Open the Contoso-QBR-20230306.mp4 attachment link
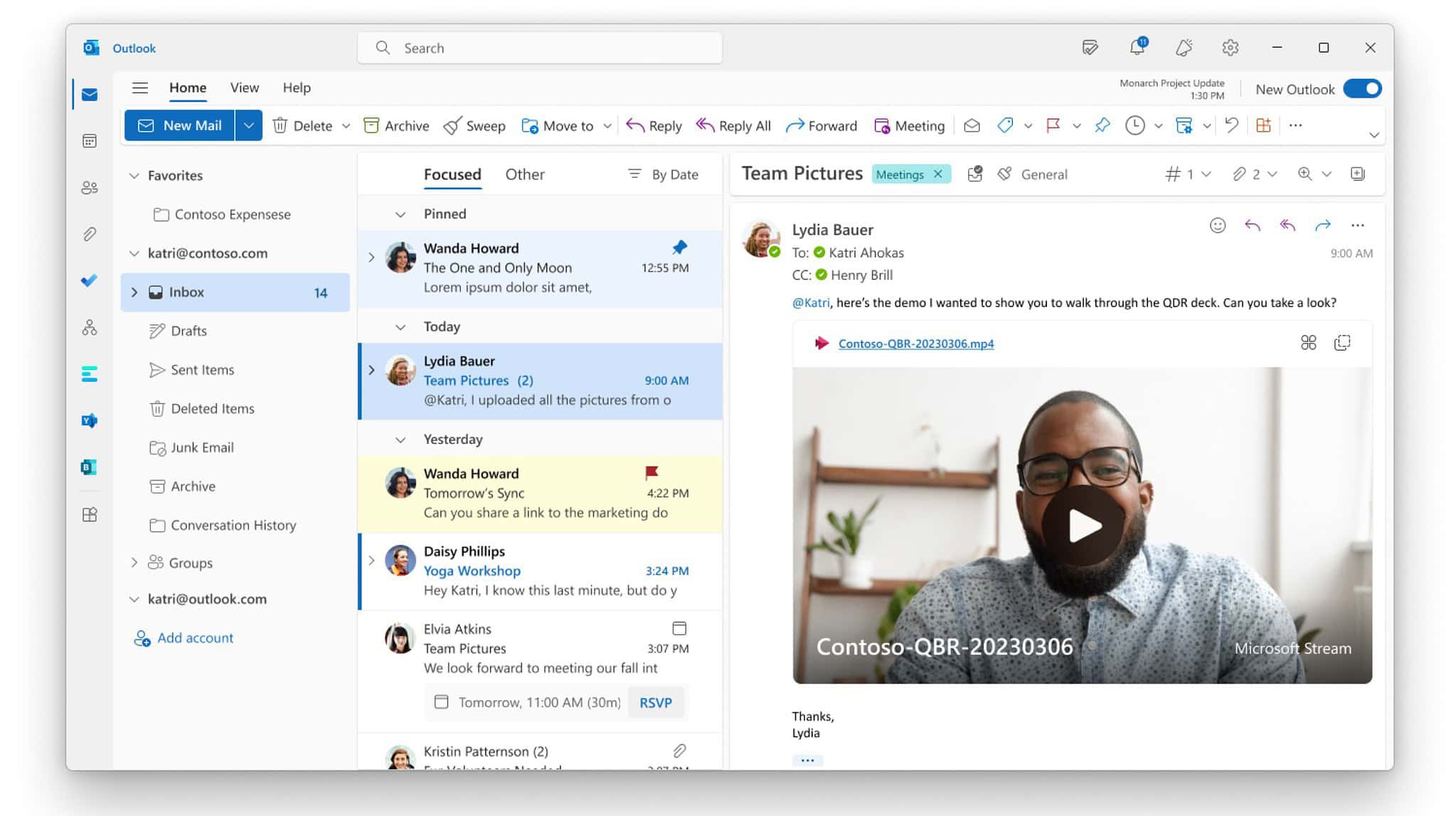The height and width of the screenshot is (816, 1456). pos(916,343)
